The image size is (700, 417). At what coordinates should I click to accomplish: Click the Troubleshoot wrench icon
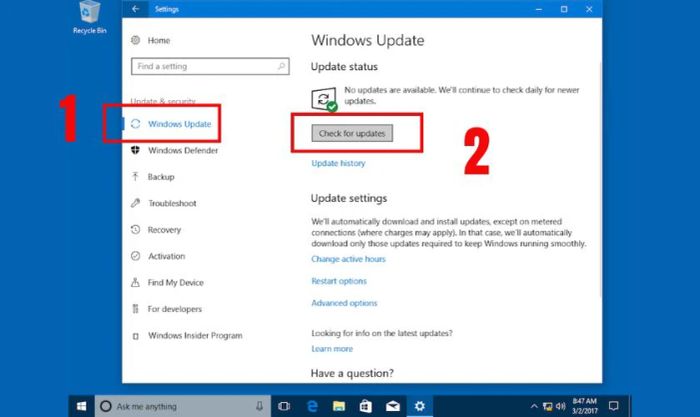[135, 203]
